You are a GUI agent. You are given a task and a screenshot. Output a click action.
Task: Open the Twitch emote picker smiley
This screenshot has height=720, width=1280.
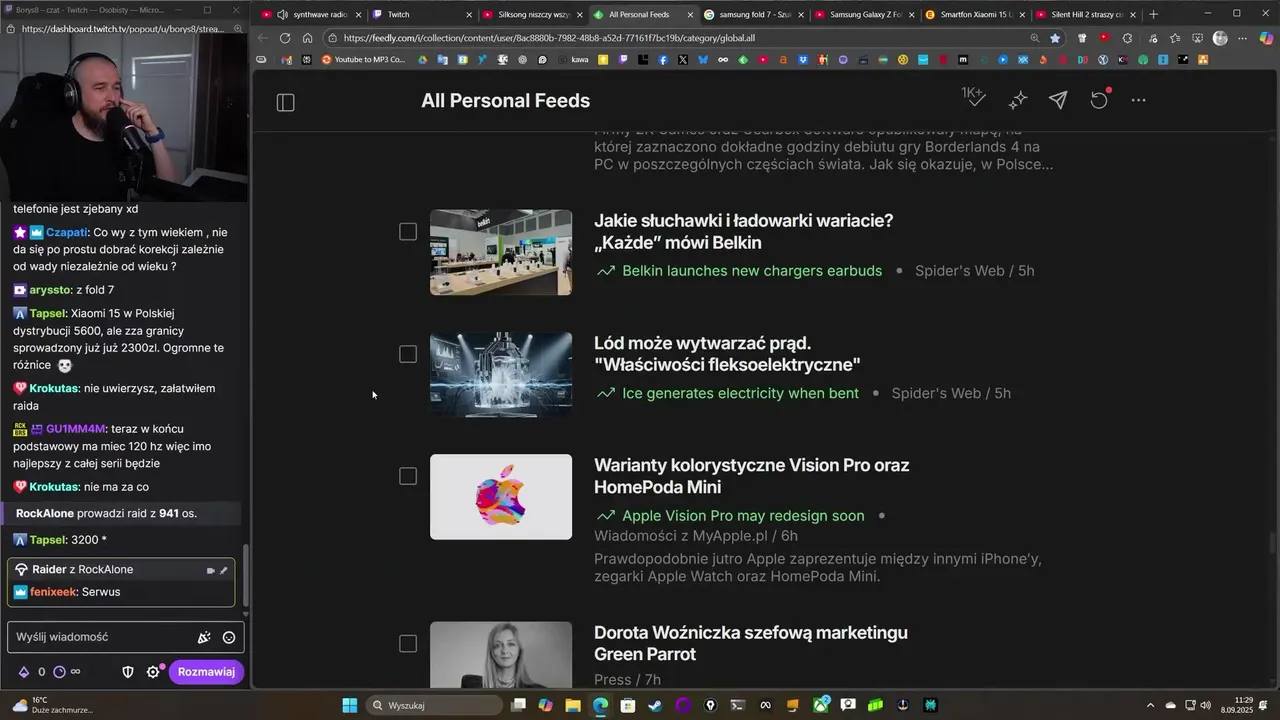[x=229, y=637]
